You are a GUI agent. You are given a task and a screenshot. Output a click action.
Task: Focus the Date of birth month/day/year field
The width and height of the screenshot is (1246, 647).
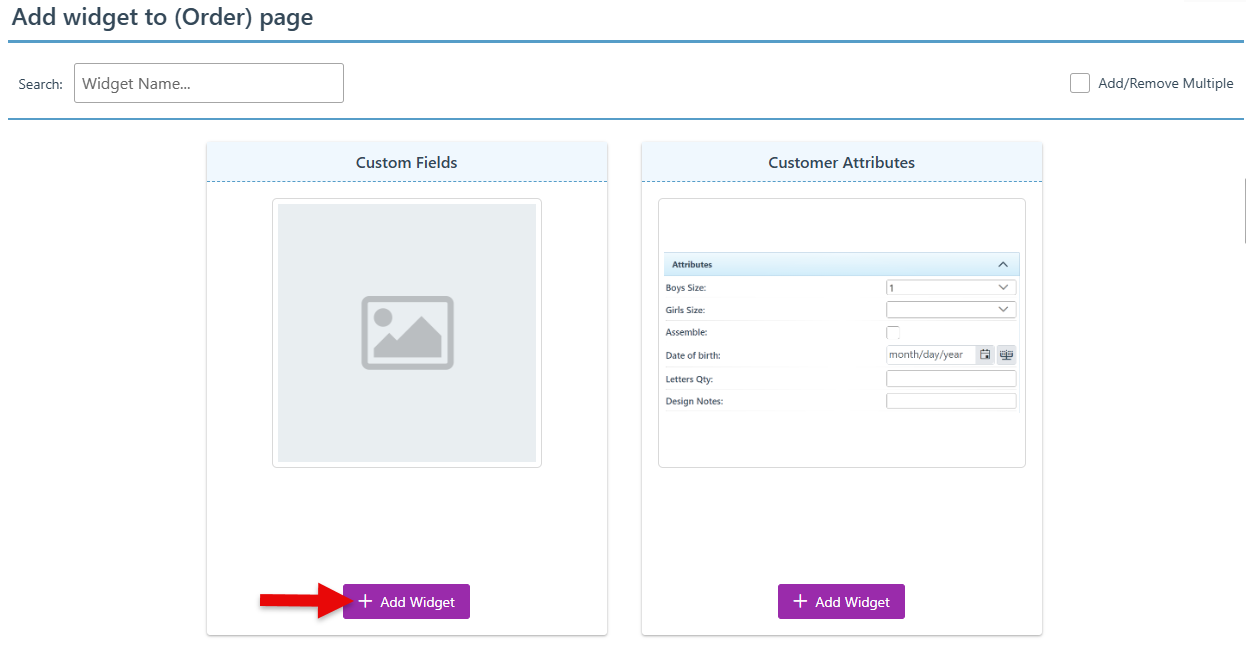tap(929, 355)
